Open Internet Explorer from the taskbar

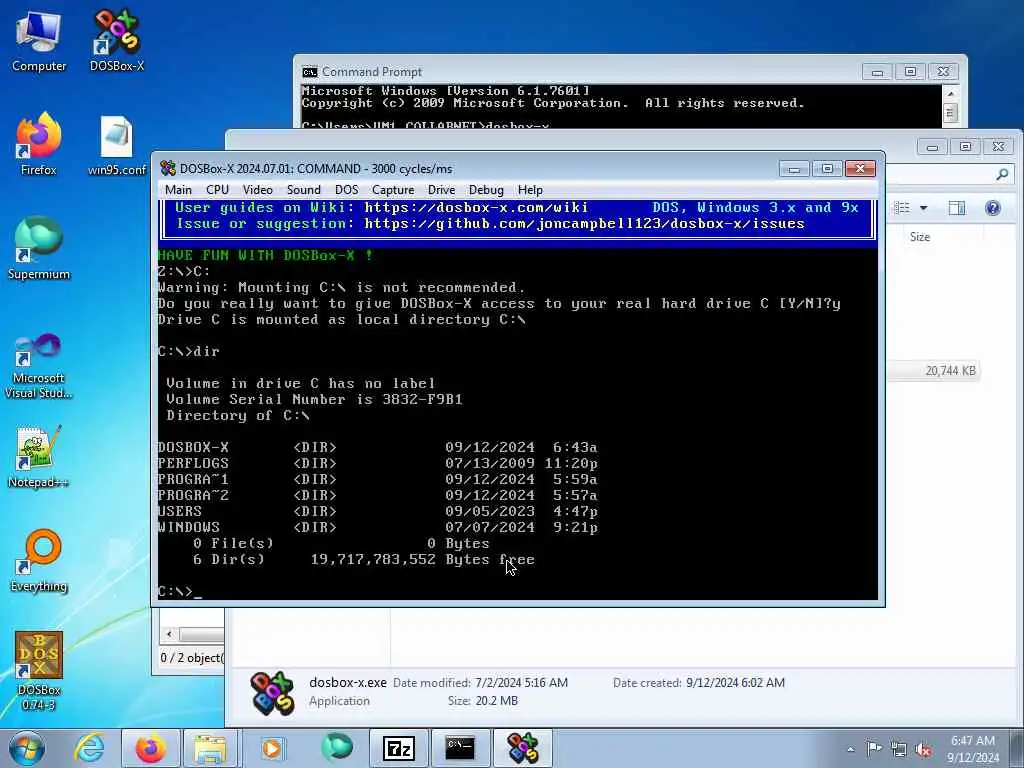pyautogui.click(x=89, y=748)
